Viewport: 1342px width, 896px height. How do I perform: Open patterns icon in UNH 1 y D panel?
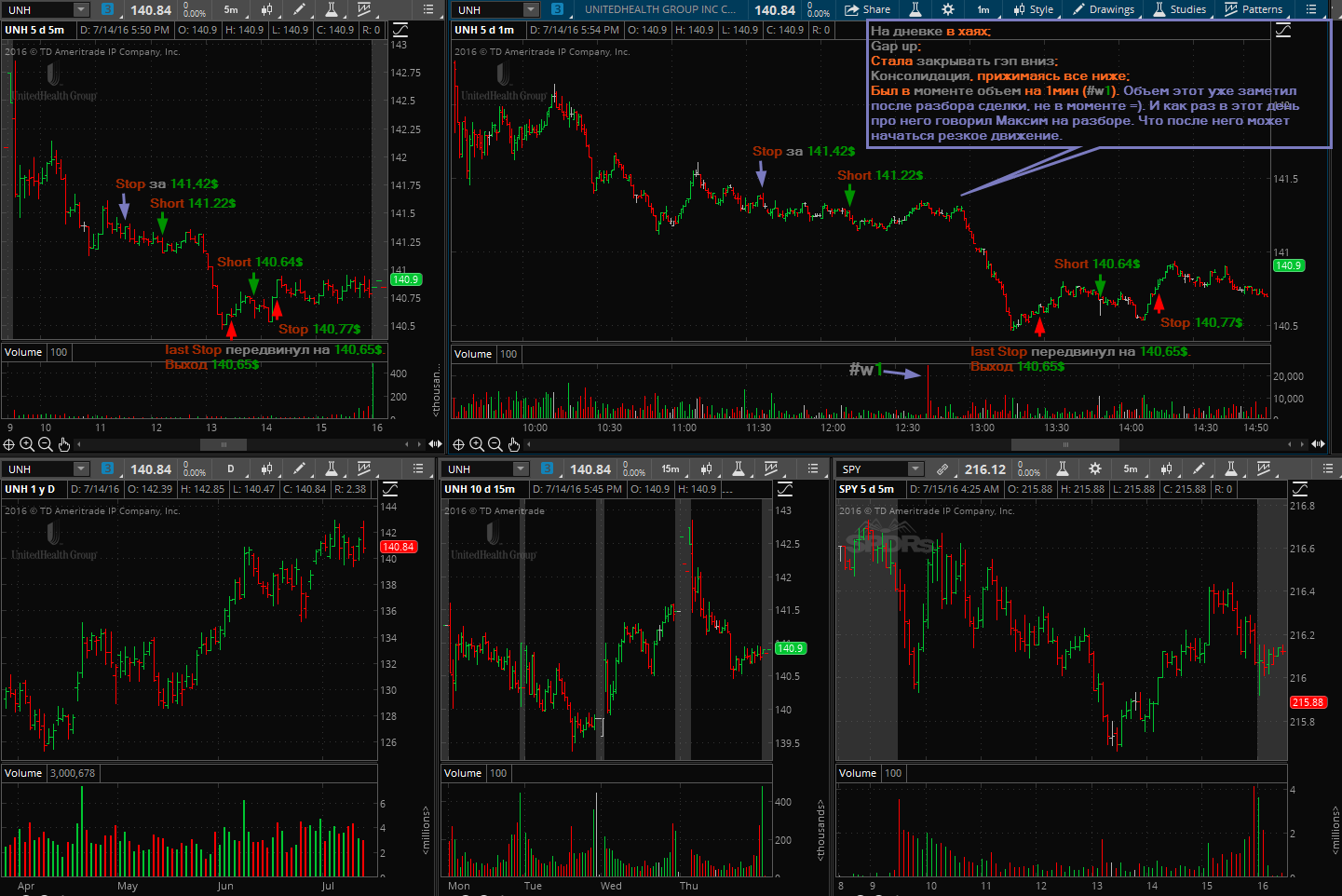pyautogui.click(x=363, y=468)
